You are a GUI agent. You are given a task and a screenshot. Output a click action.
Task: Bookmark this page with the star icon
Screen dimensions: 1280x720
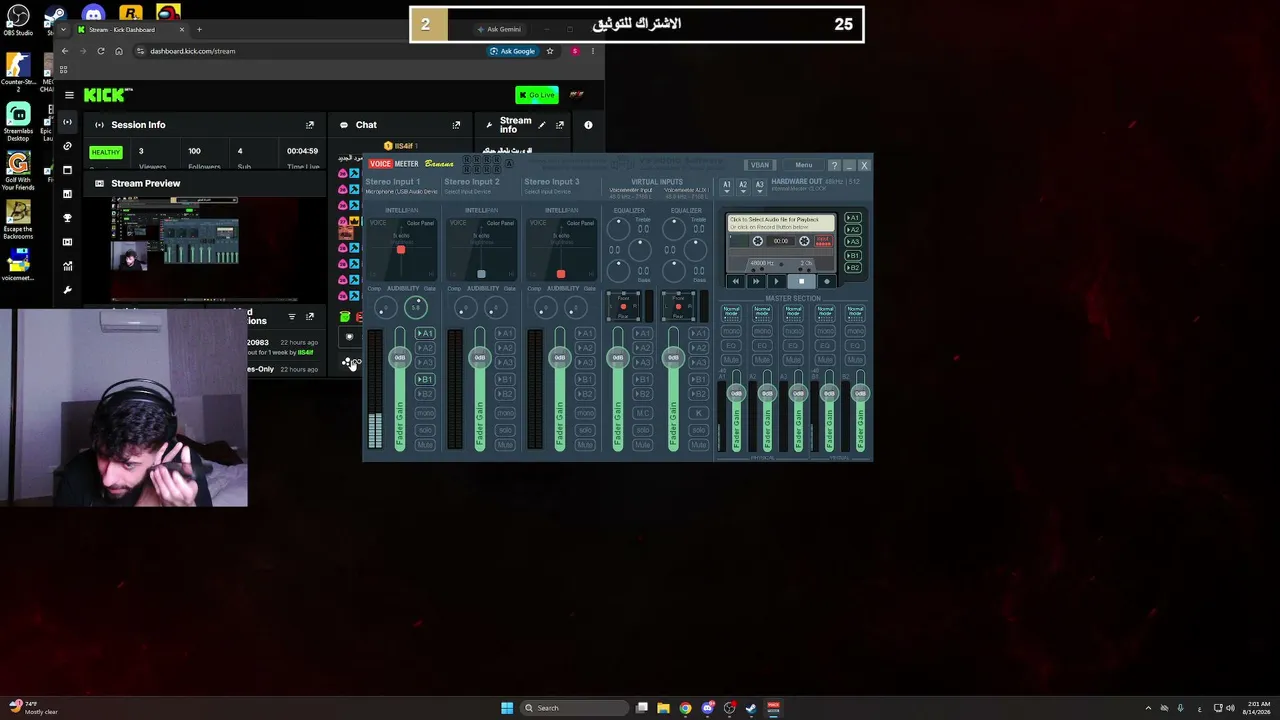(550, 51)
